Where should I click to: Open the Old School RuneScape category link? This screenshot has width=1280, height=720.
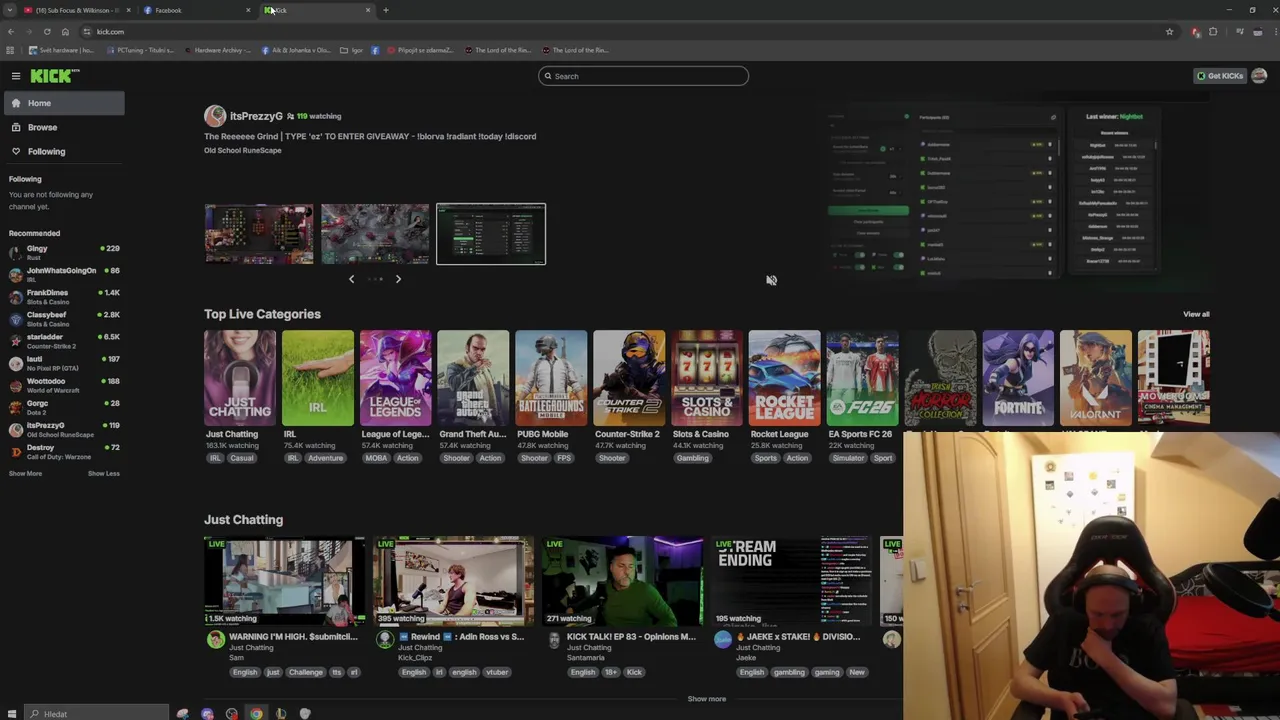pos(243,150)
